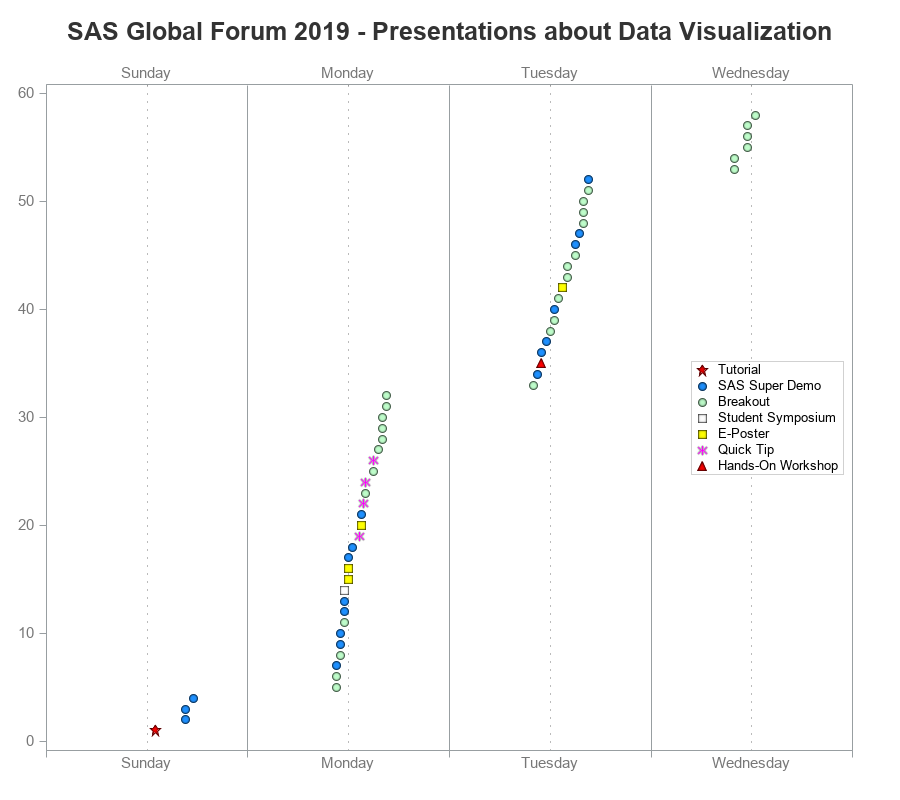Select the highest blue Super Demo dot Tuesday
Viewport: 900px width, 800px height.
click(588, 180)
